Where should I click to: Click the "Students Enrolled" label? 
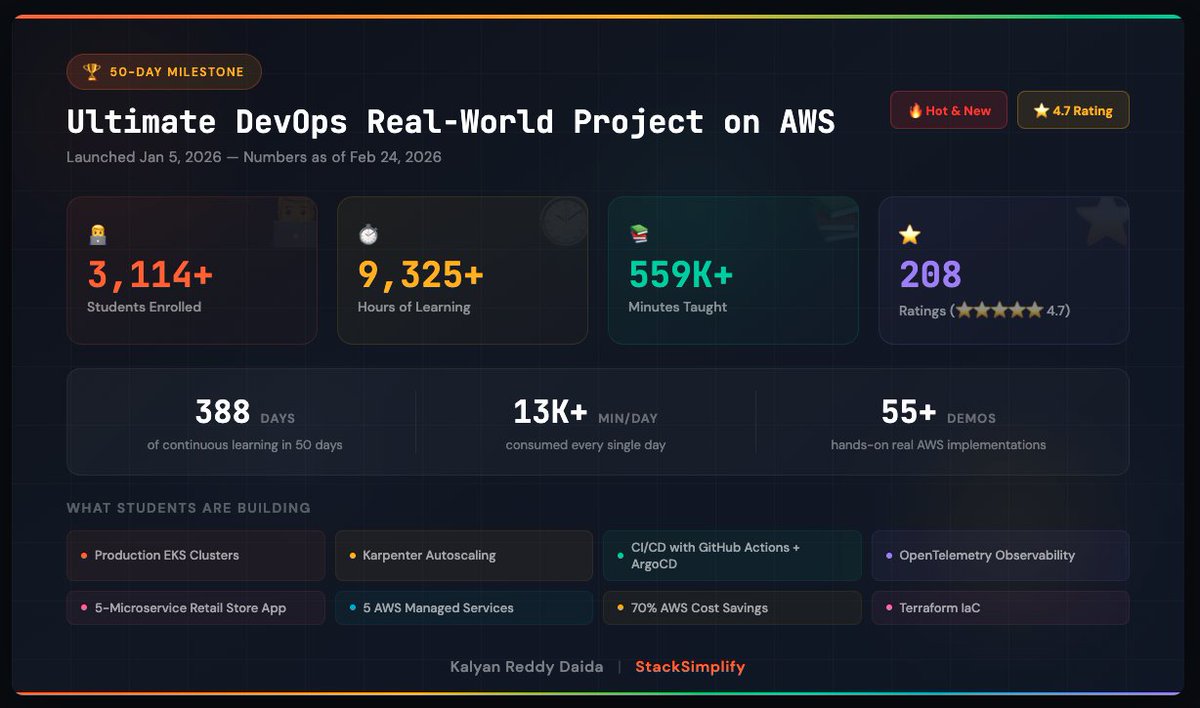(x=144, y=307)
